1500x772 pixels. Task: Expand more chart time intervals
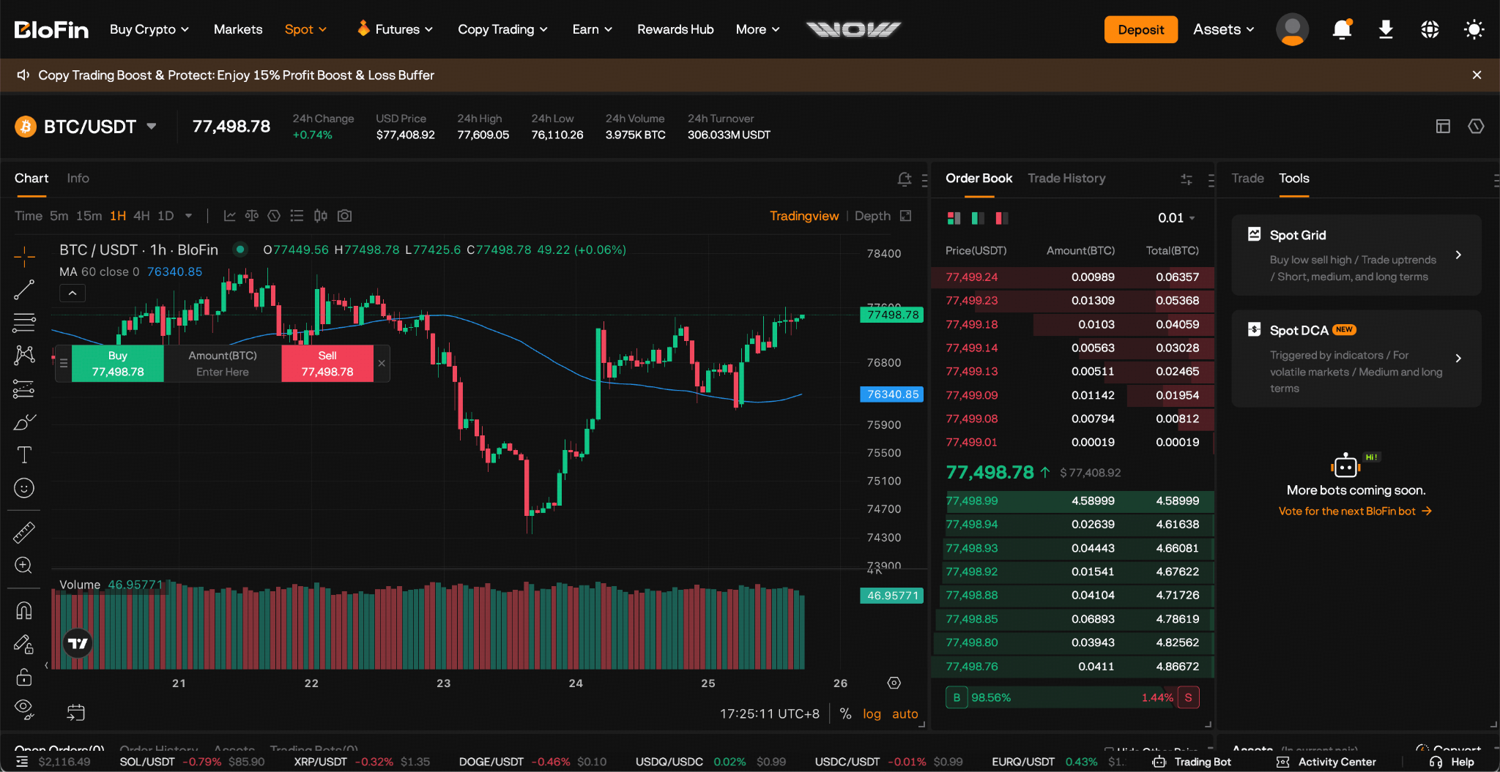click(188, 216)
